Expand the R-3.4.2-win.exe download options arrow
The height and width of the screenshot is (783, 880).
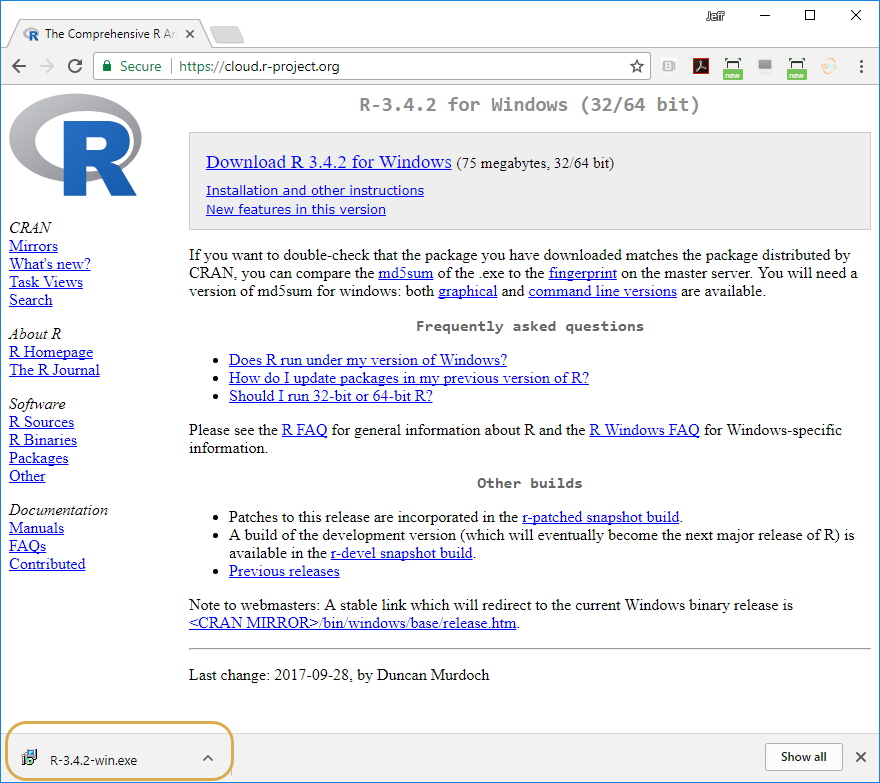point(208,758)
